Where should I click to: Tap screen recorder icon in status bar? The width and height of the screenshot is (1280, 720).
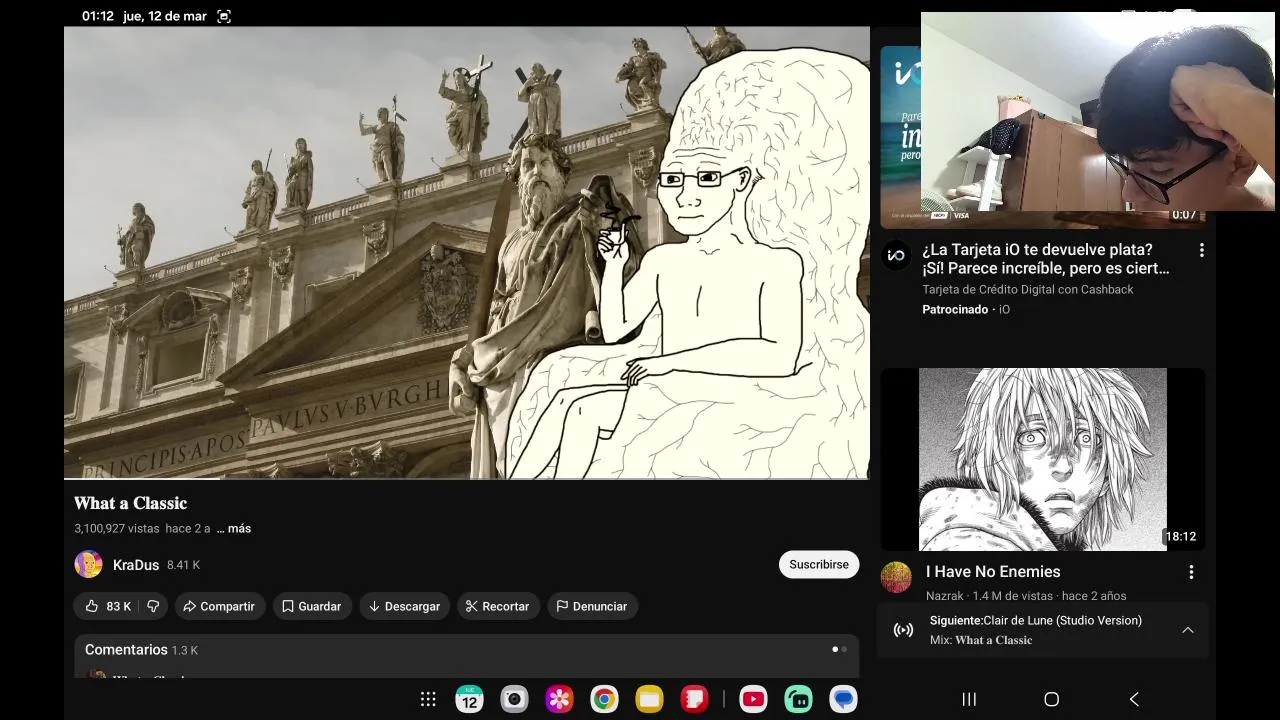[x=224, y=16]
